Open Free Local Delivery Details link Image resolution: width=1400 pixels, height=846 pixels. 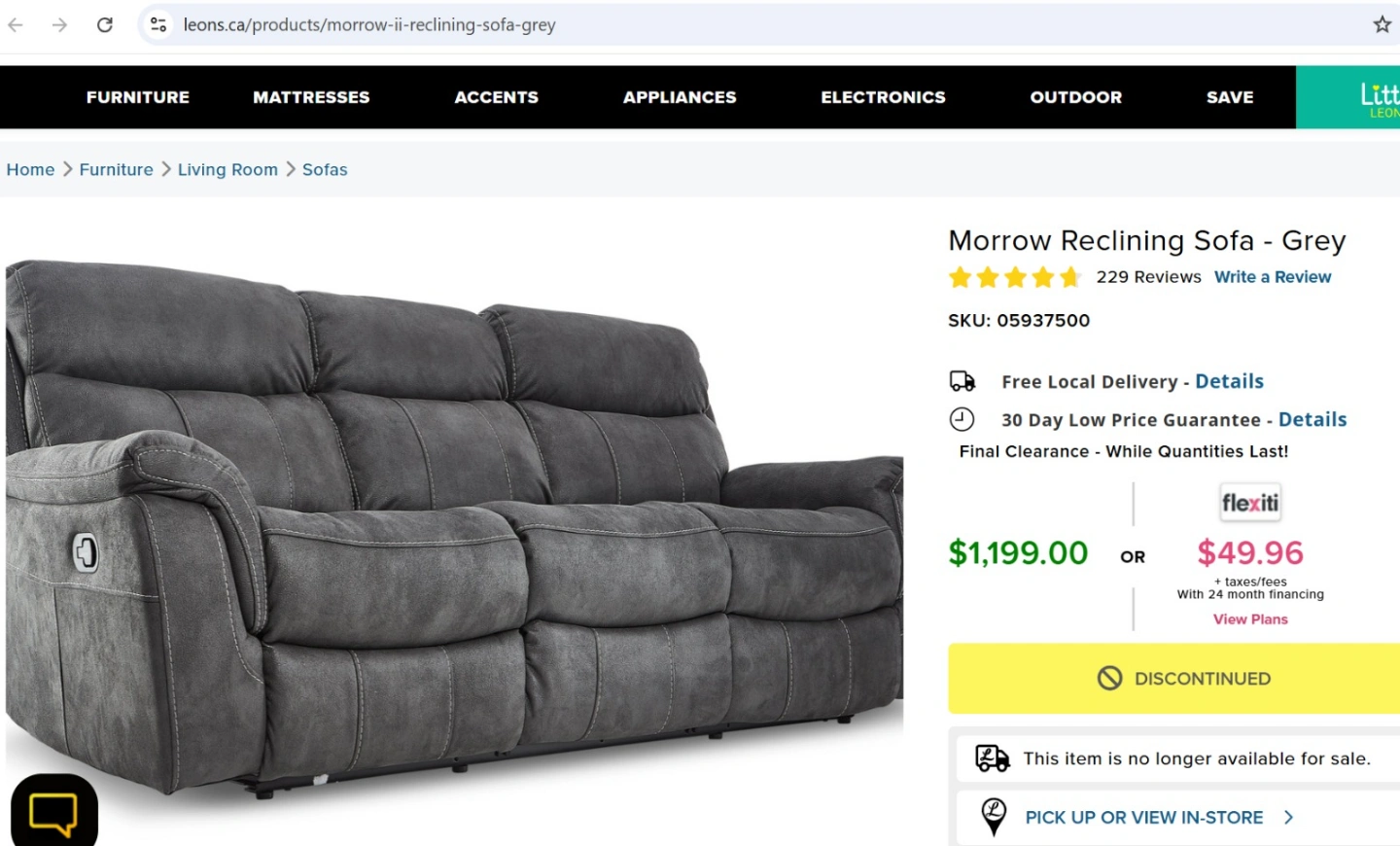pyautogui.click(x=1230, y=381)
